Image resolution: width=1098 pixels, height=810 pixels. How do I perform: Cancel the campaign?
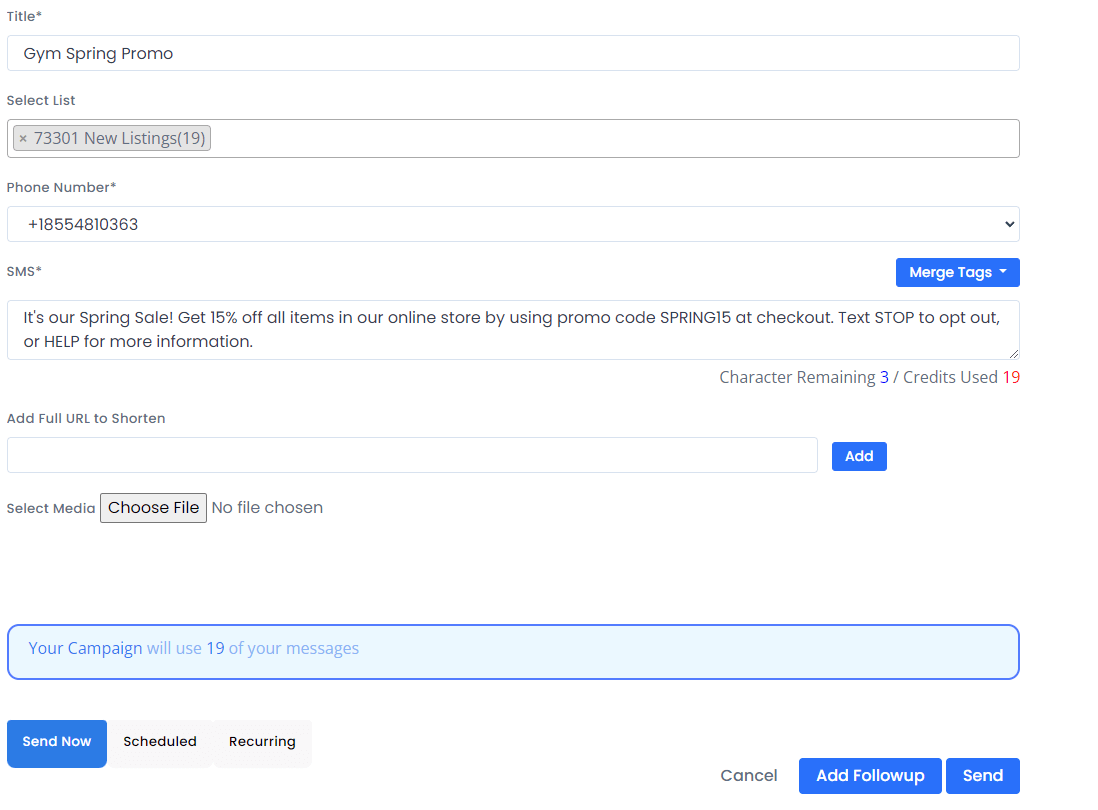click(x=749, y=776)
